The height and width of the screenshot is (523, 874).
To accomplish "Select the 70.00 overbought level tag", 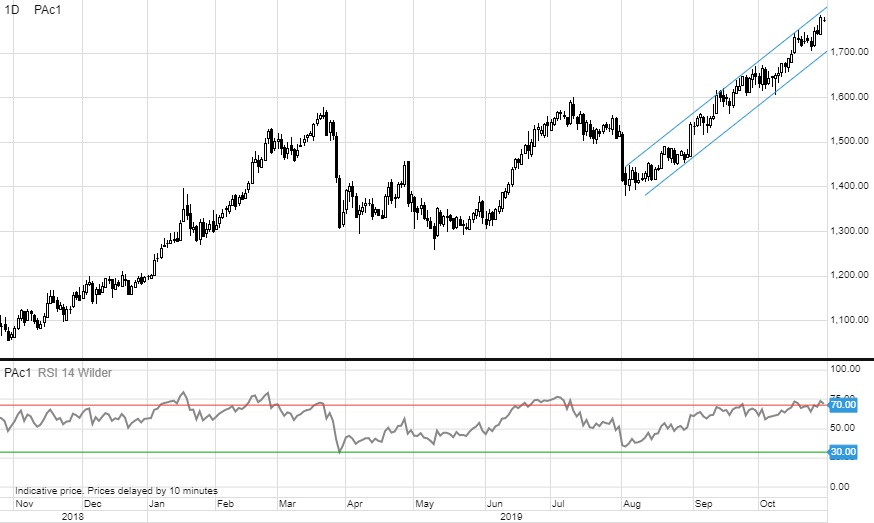I will tap(843, 405).
